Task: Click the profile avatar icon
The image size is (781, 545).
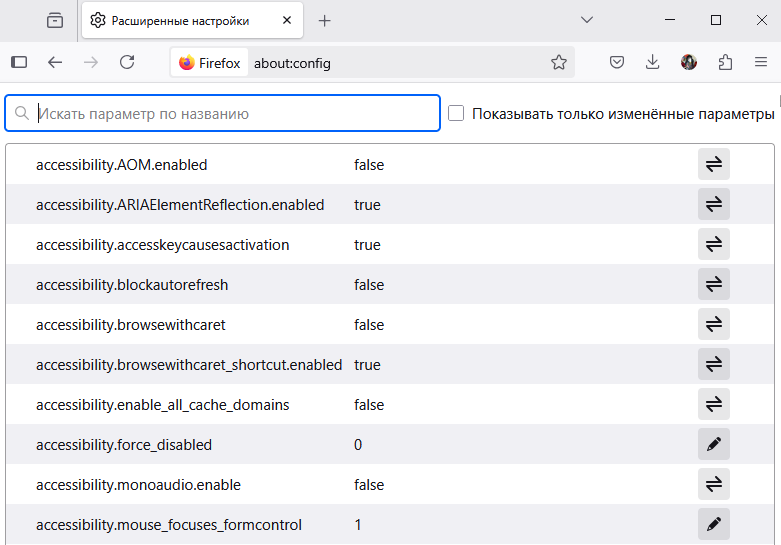Action: (689, 62)
